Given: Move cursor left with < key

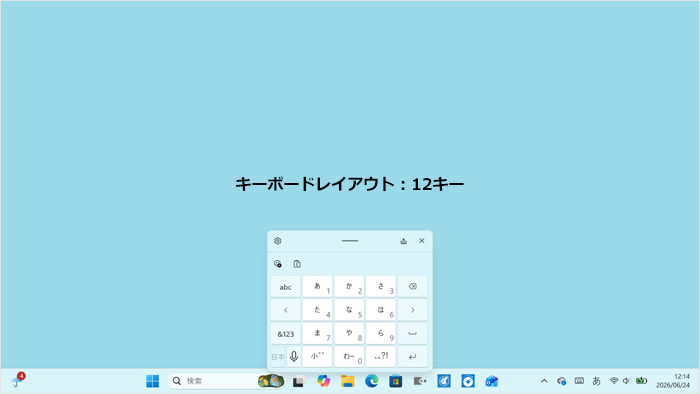Looking at the screenshot, I should click(x=286, y=310).
